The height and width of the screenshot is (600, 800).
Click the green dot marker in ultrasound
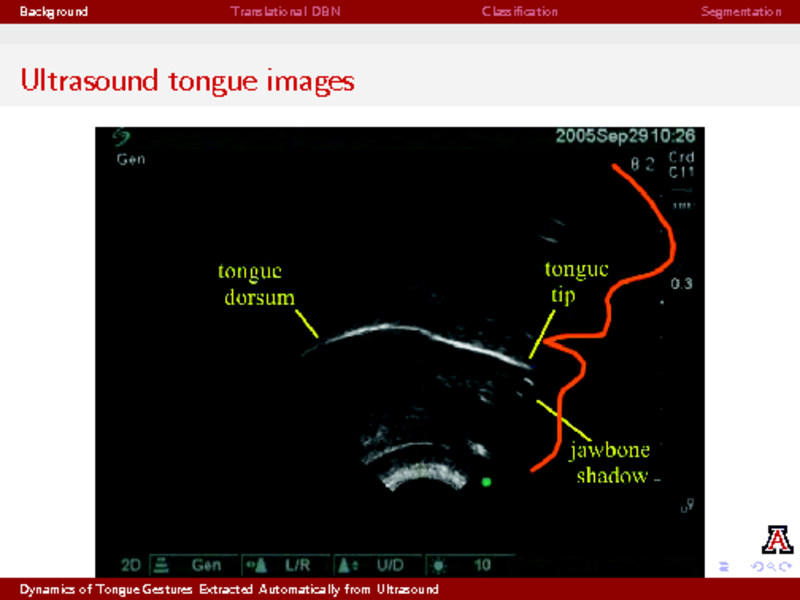coord(487,482)
